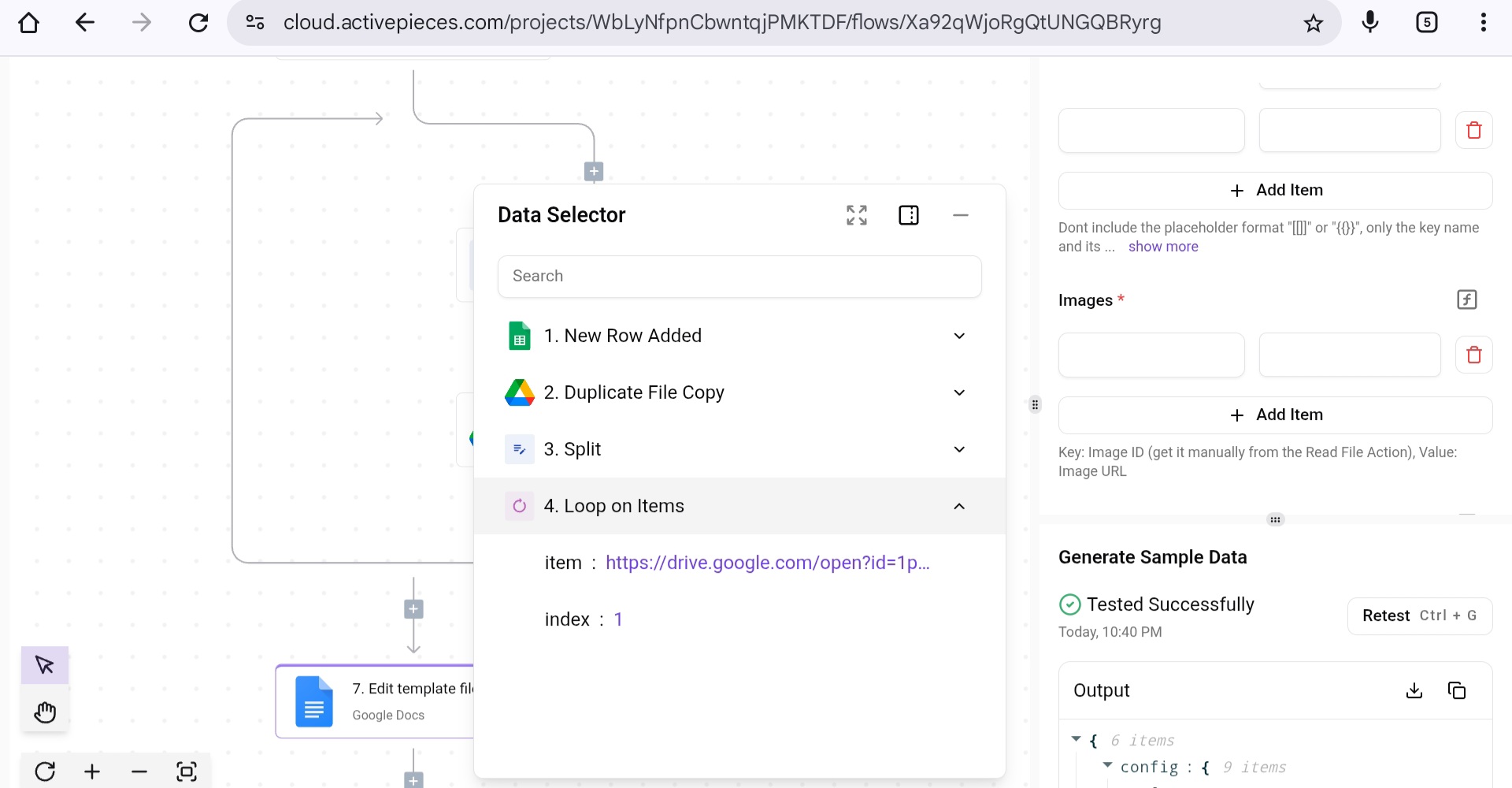The image size is (1512, 788).
Task: Download the sample Output data
Action: coord(1414,690)
